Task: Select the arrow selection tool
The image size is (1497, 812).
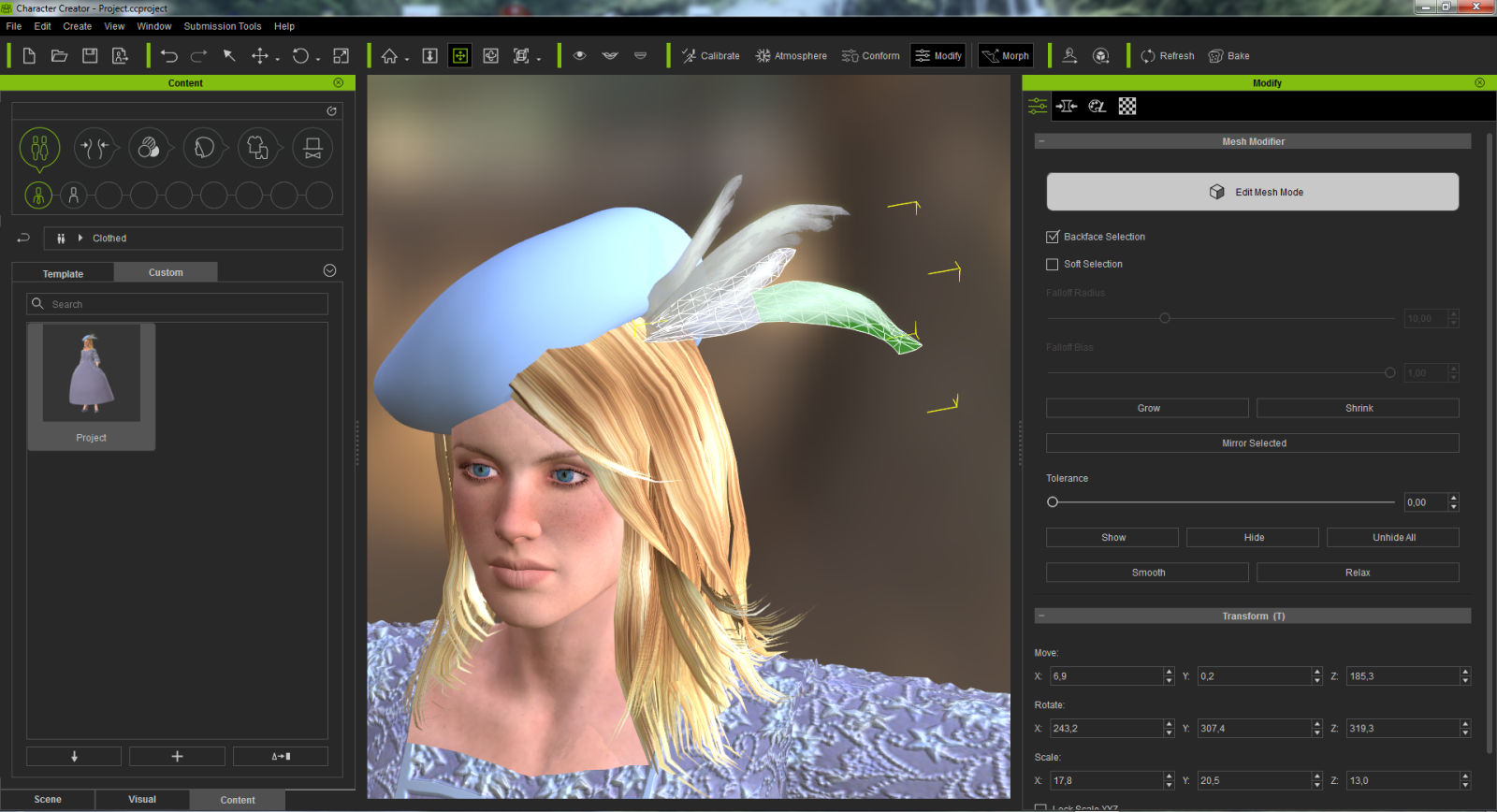Action: click(229, 56)
